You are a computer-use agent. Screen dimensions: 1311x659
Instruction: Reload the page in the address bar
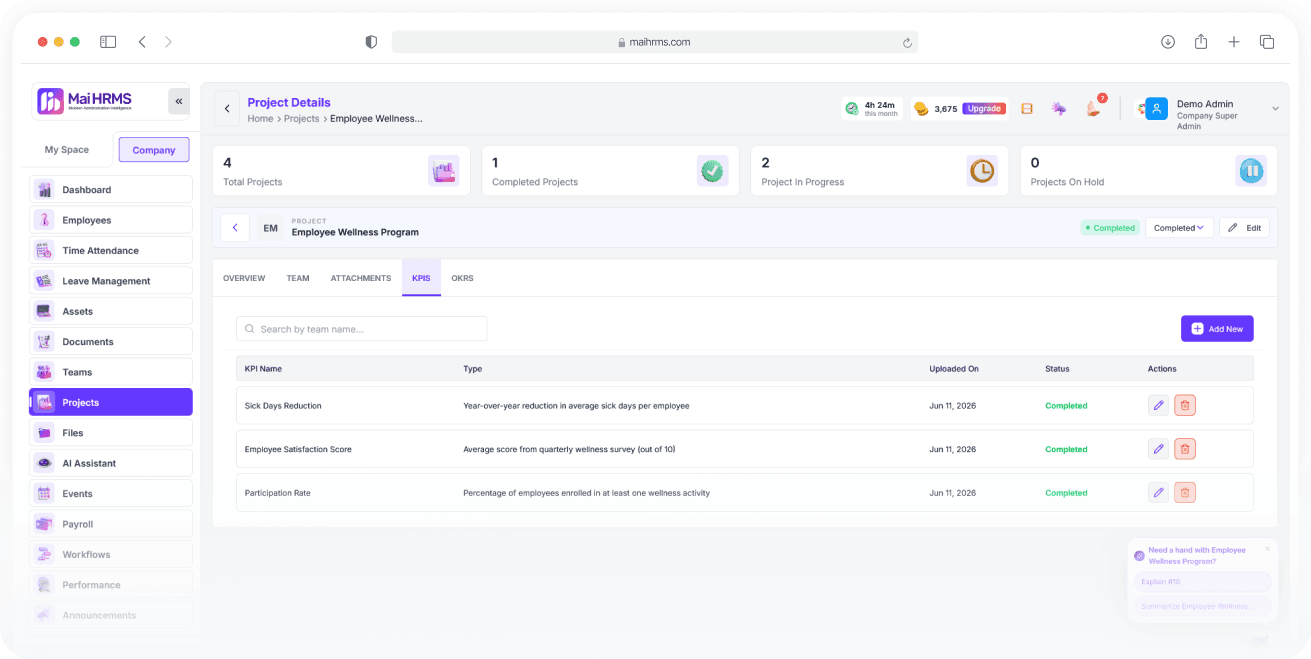(907, 42)
